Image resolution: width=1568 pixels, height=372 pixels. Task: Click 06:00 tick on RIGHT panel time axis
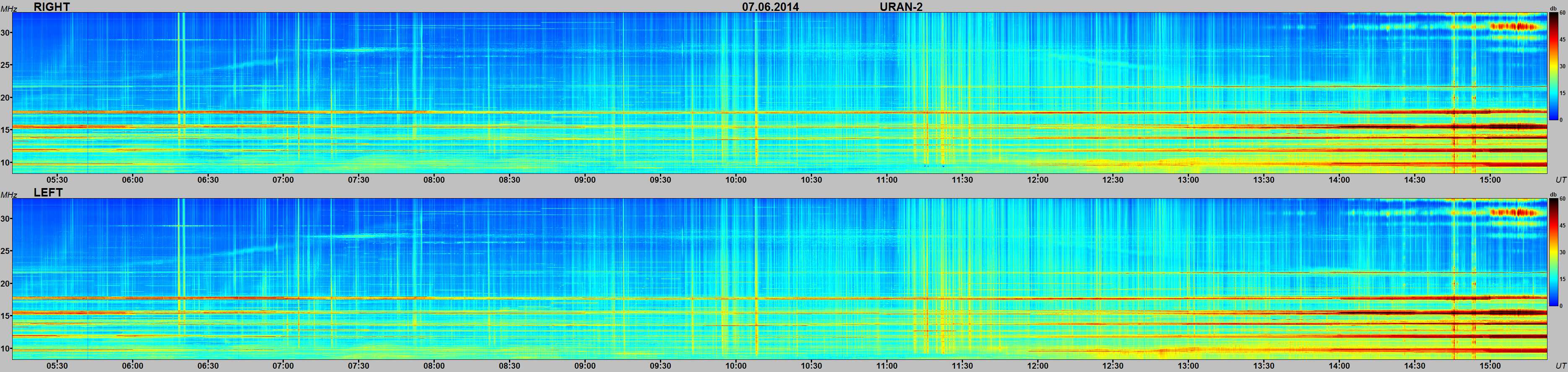click(x=133, y=180)
